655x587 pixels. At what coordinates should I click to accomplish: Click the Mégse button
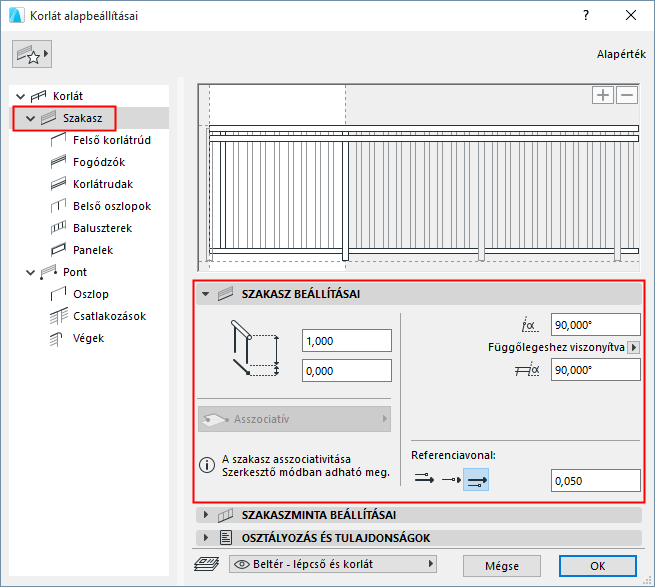(x=502, y=566)
